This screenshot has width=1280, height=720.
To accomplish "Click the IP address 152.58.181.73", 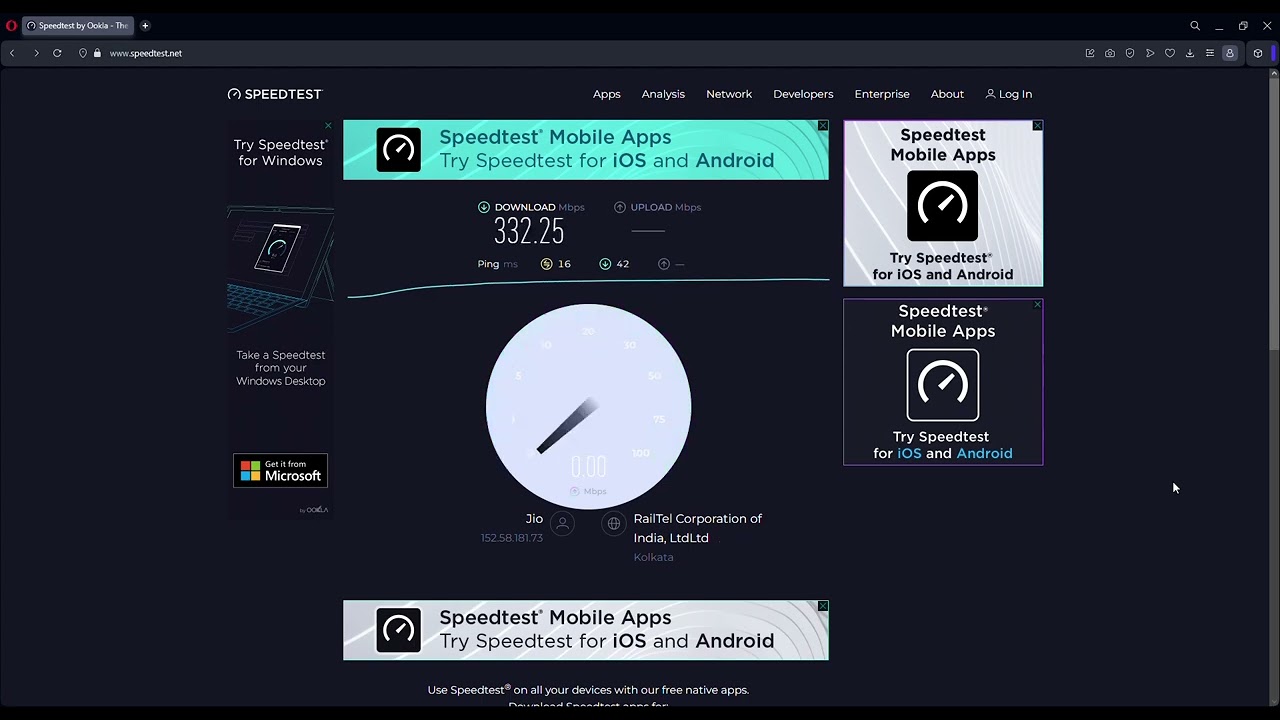I will pyautogui.click(x=511, y=538).
